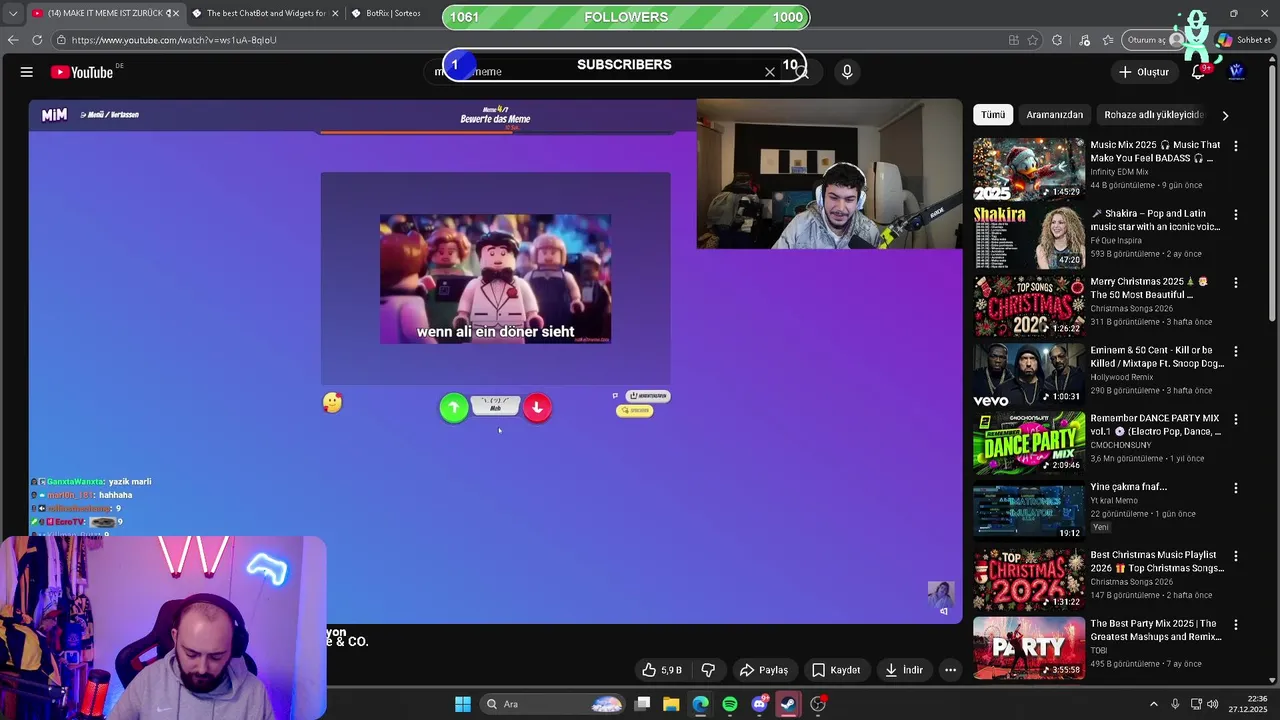Open options for Eminem & 50 Cent video
1280x720 pixels.
(x=1236, y=352)
